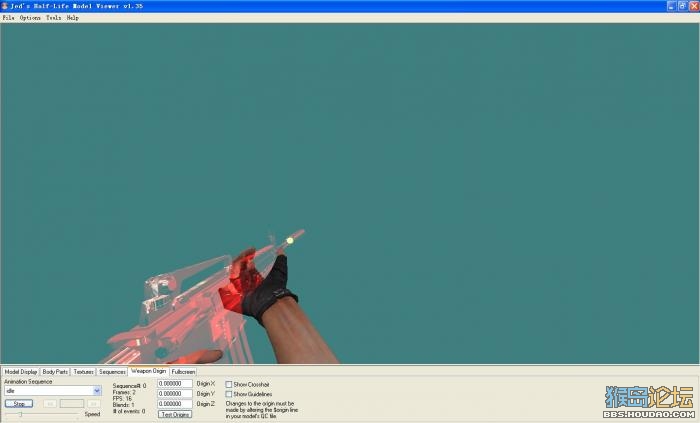The width and height of the screenshot is (700, 423).
Task: Minimize the Model Viewer window
Action: [671, 6]
